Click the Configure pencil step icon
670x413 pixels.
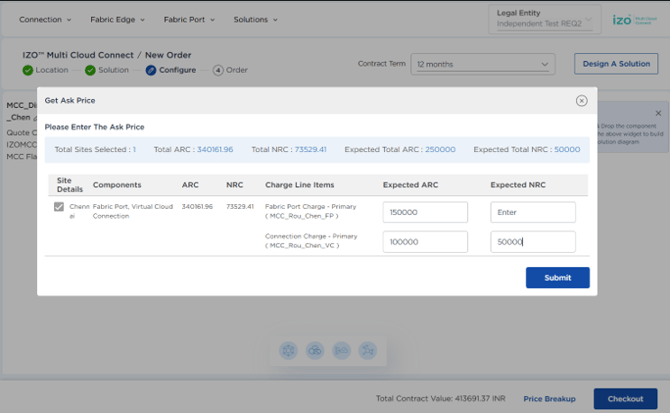(x=151, y=70)
